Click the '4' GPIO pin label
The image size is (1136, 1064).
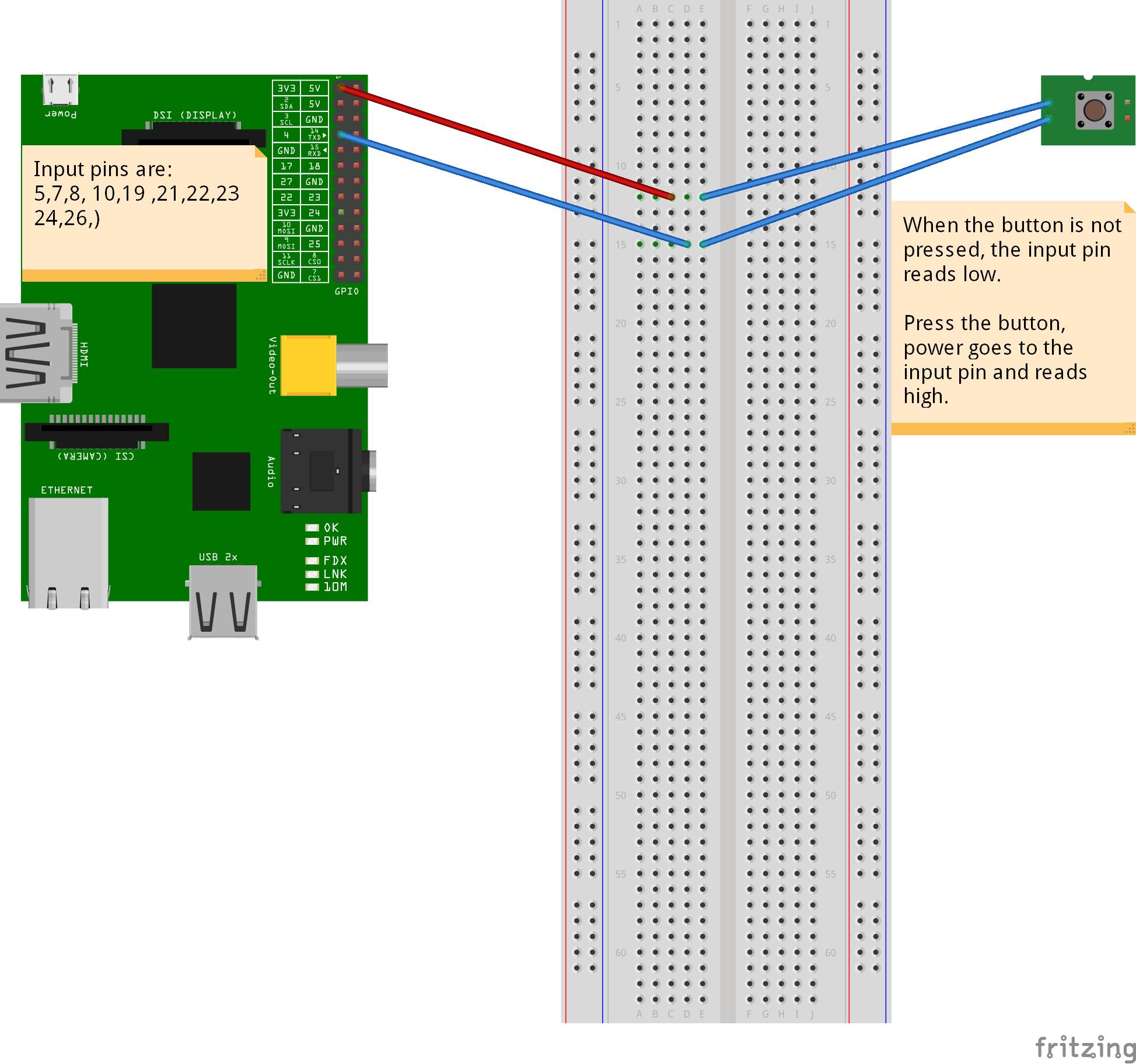click(286, 135)
